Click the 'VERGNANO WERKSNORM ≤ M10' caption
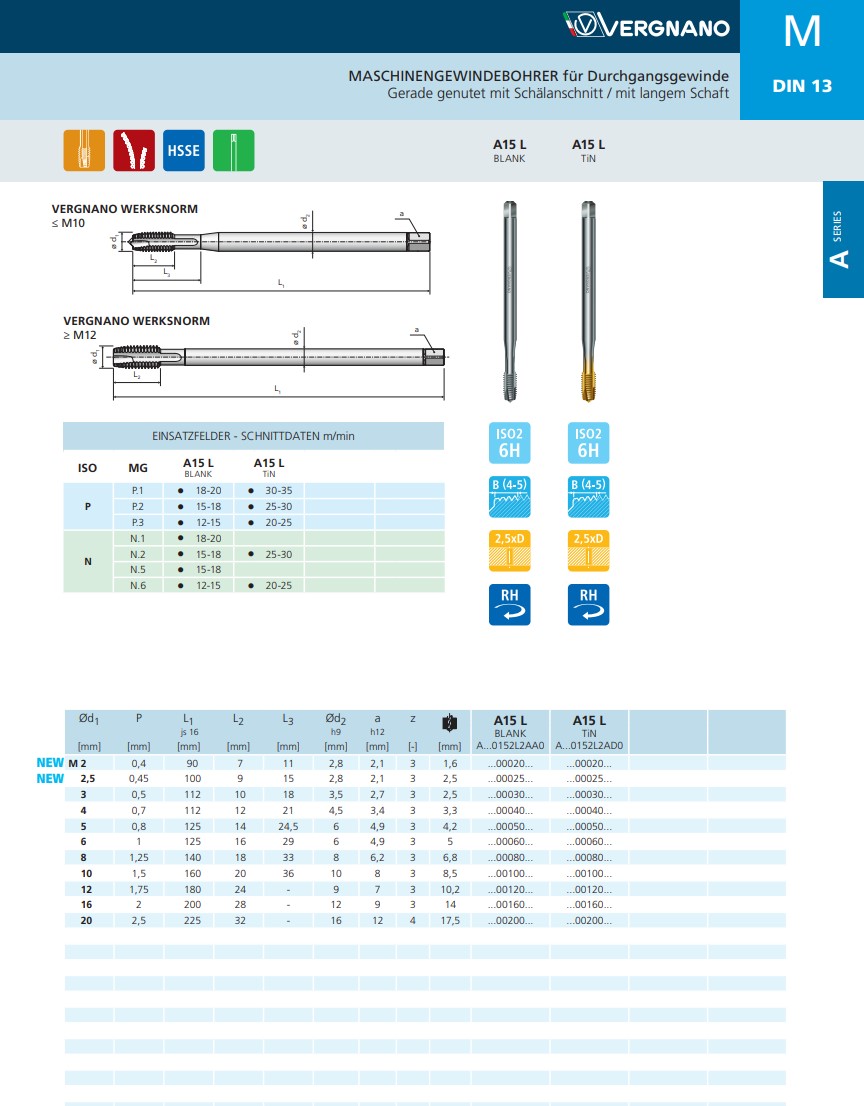 (x=125, y=216)
